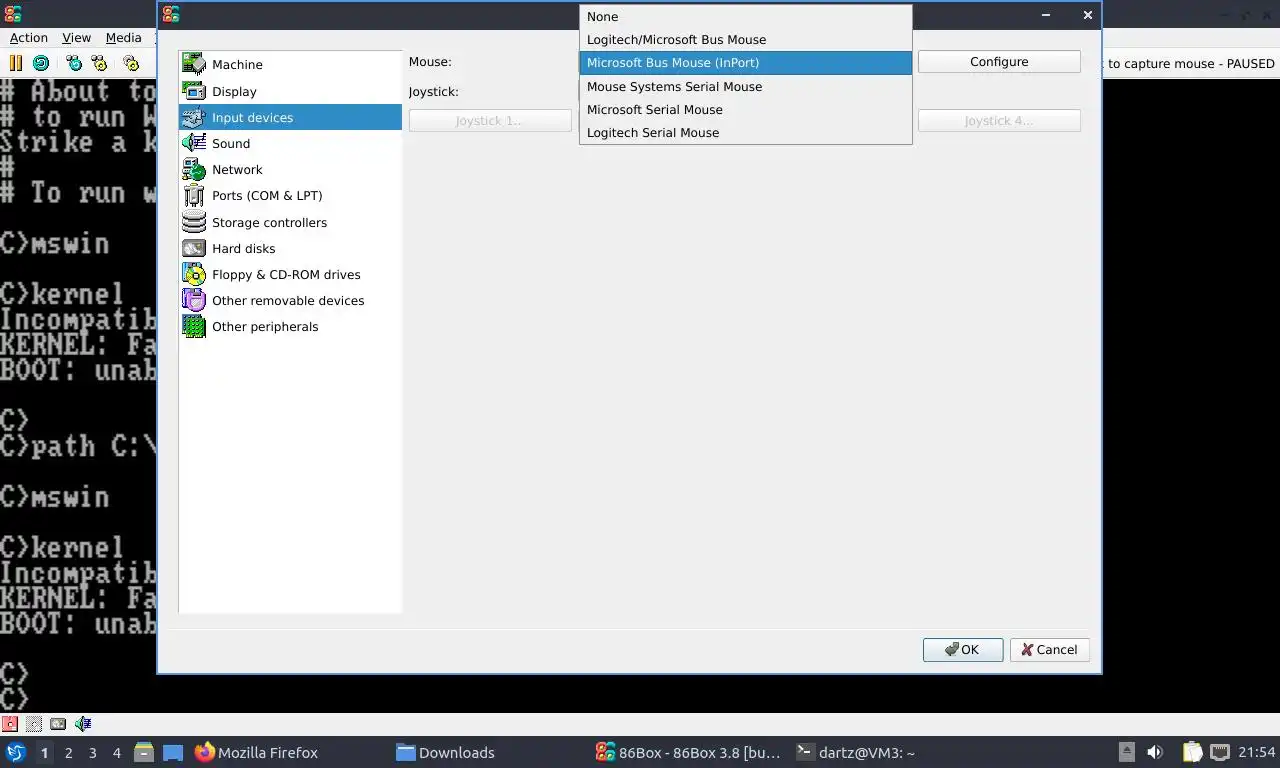Screen dimensions: 1280x768
Task: Click the Ctrl+Alt+Del toolbar icon
Action: [74, 63]
